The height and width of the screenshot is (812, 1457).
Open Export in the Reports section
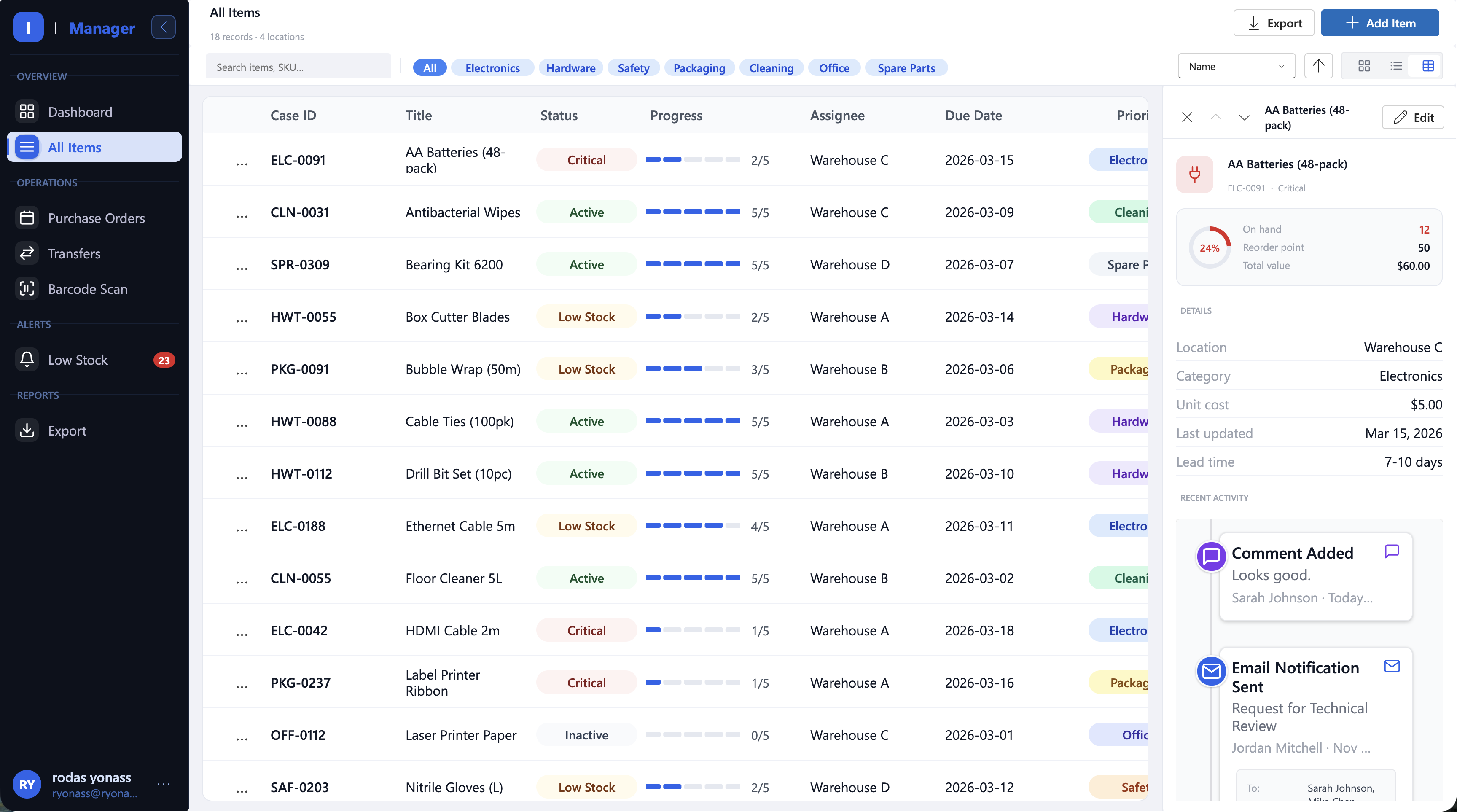tap(94, 430)
